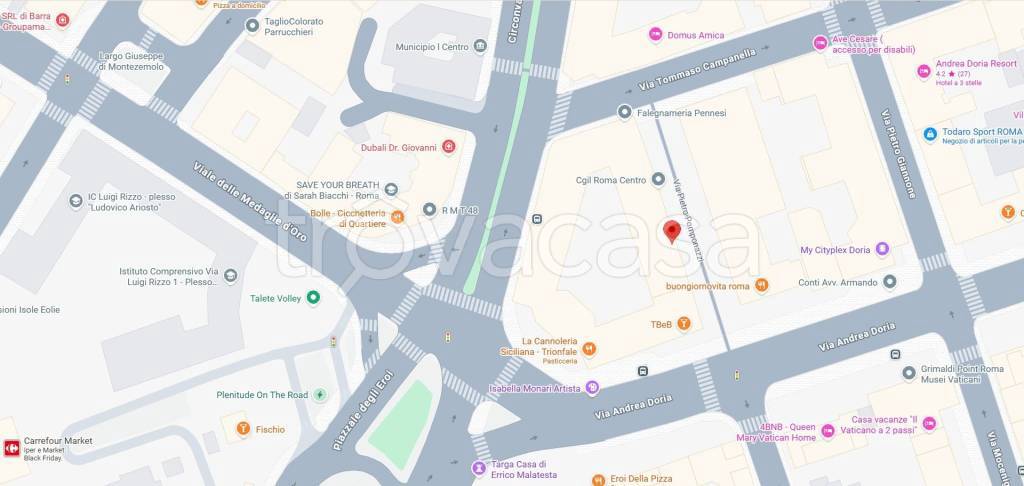Open the Cgil Roma Centro marker
The width and height of the screenshot is (1024, 486).
click(658, 179)
